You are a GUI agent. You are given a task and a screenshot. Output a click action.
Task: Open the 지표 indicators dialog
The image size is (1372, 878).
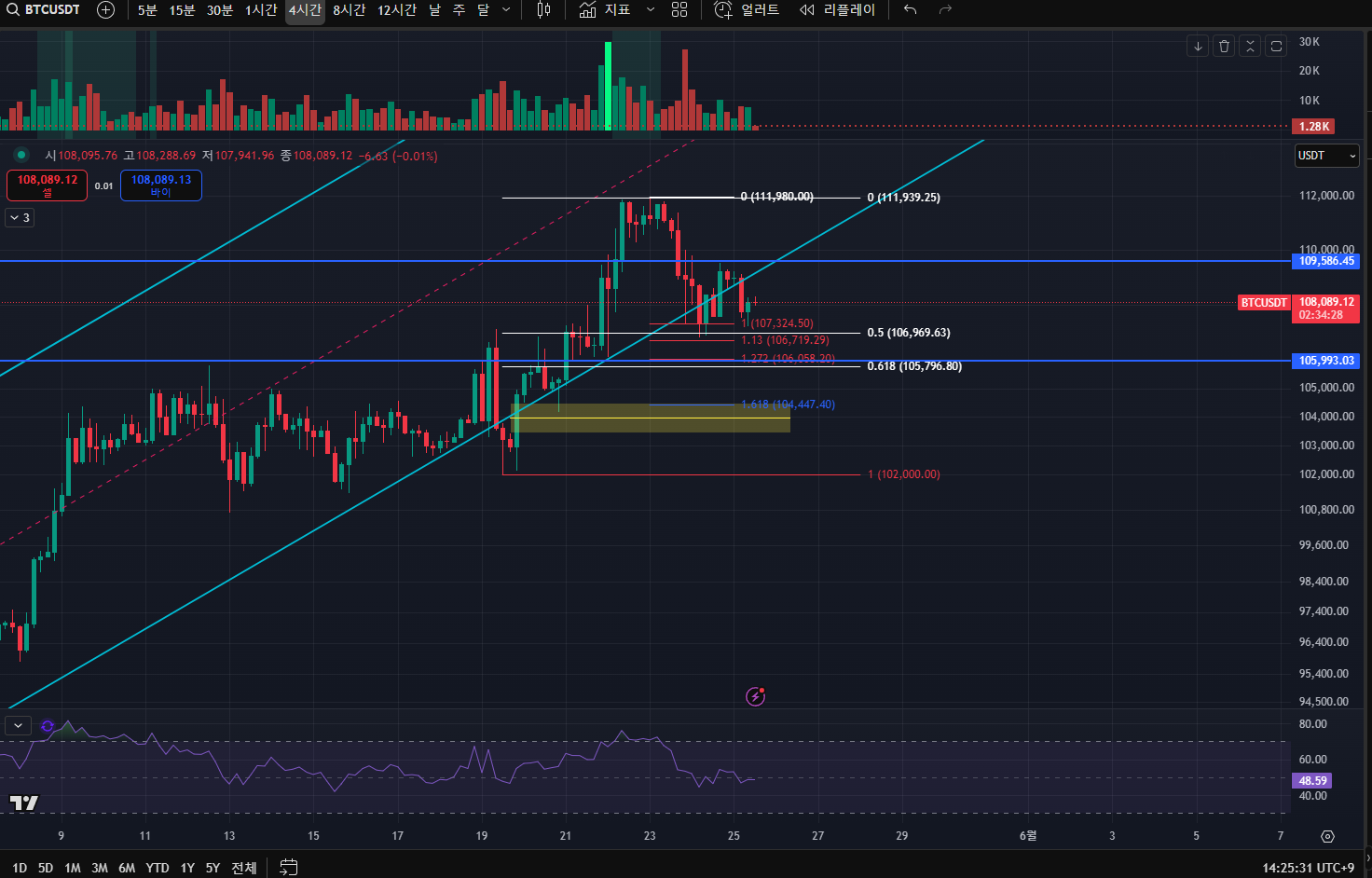pyautogui.click(x=605, y=10)
